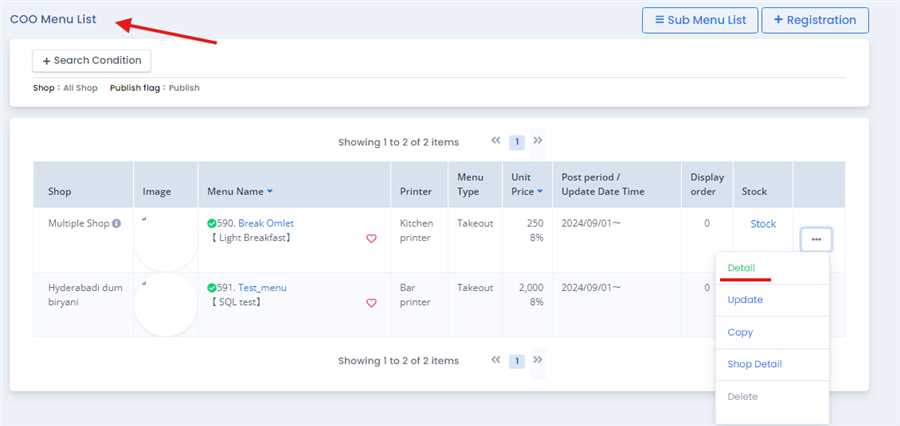900x426 pixels.
Task: Go to next page in top pagination
Action: pos(538,141)
